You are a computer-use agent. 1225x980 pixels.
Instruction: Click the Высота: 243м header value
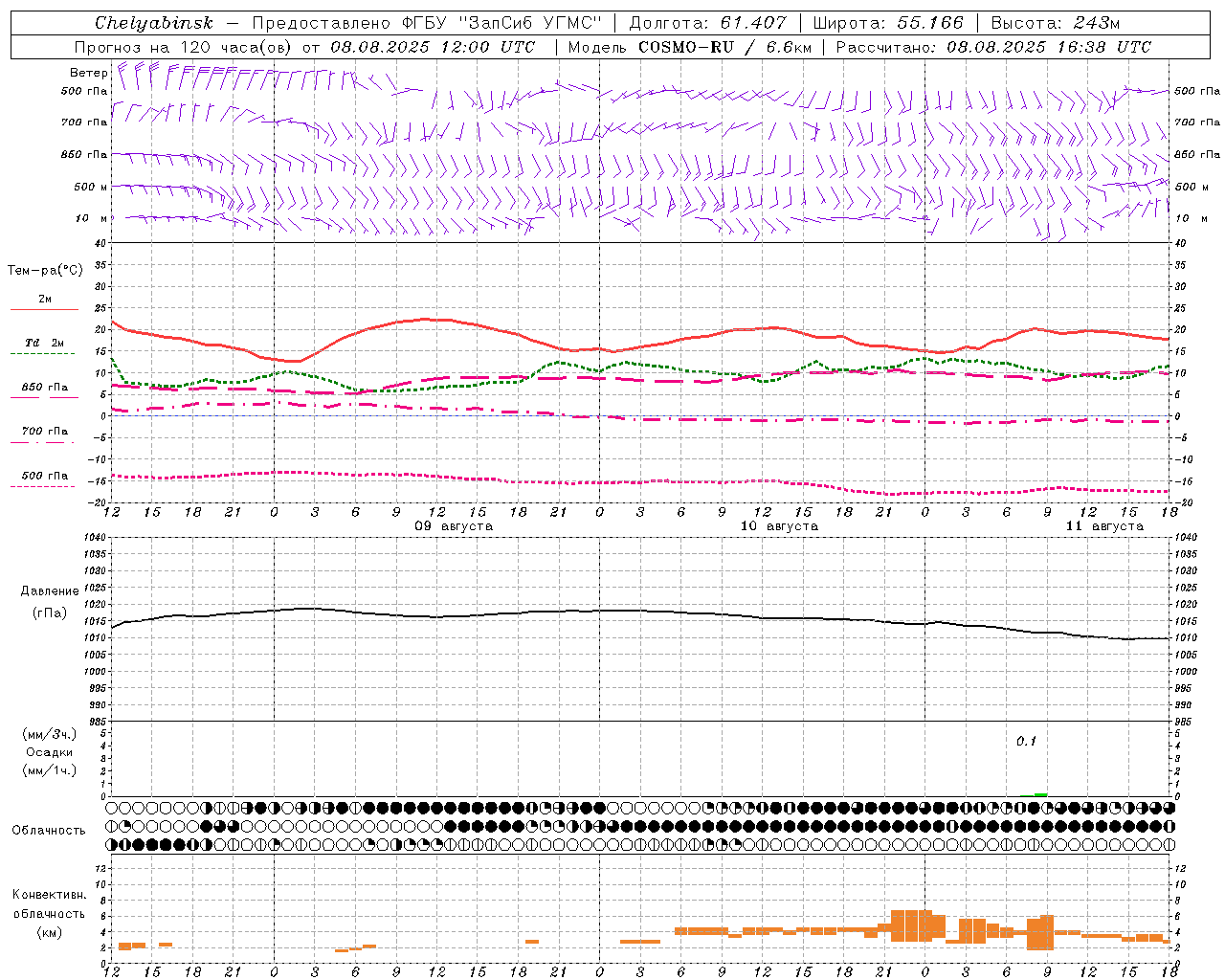(1056, 23)
